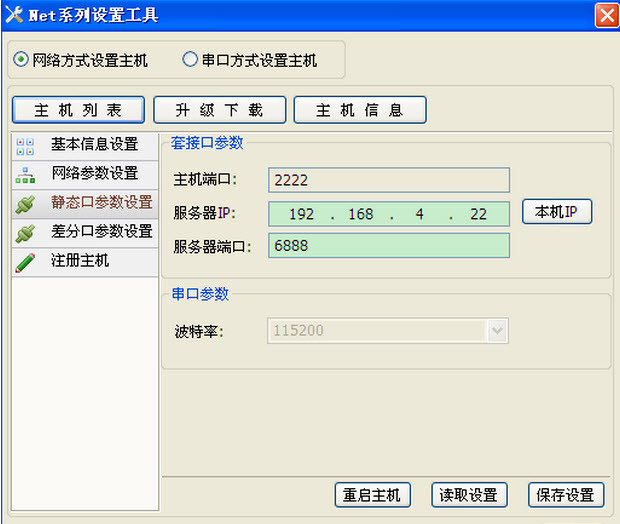This screenshot has width=620, height=524.
Task: Switch to 升级下载 tab
Action: 219,110
